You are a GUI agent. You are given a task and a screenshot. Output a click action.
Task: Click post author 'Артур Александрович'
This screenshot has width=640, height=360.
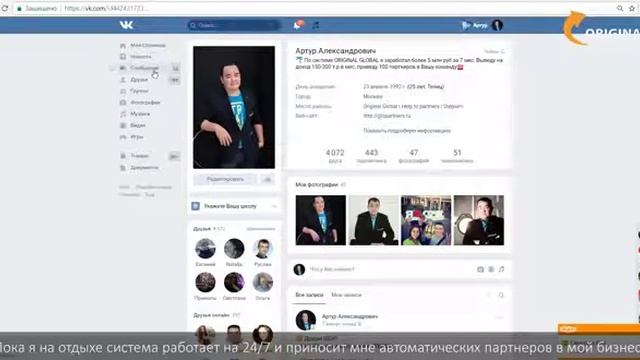[350, 316]
